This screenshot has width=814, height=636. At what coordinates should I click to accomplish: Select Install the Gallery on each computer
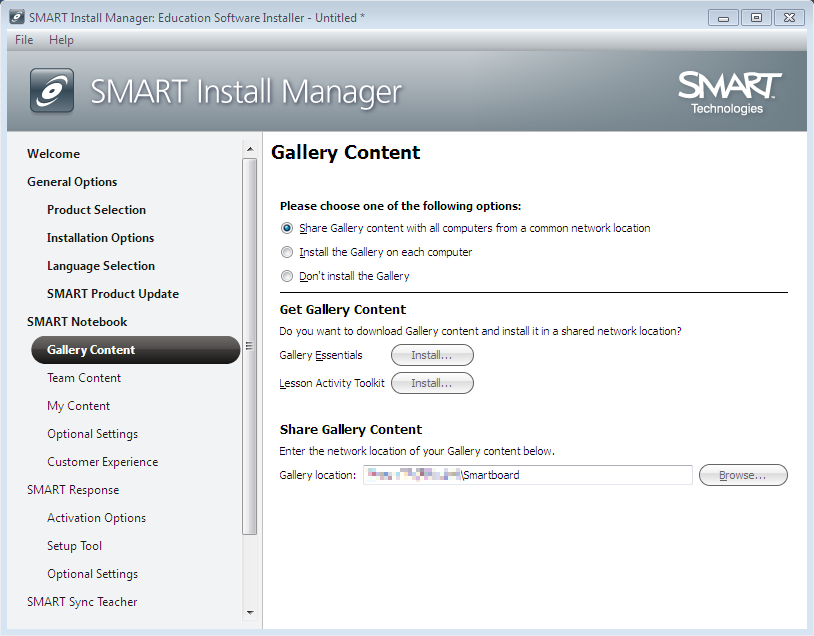point(288,252)
